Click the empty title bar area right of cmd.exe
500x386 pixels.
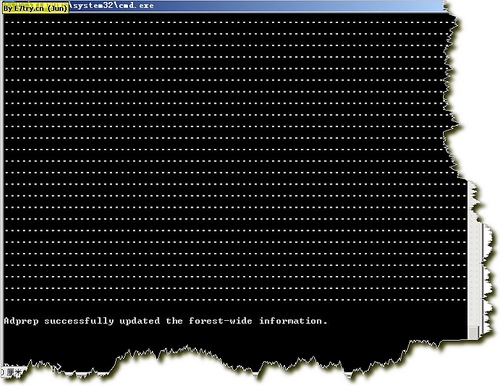coord(298,6)
